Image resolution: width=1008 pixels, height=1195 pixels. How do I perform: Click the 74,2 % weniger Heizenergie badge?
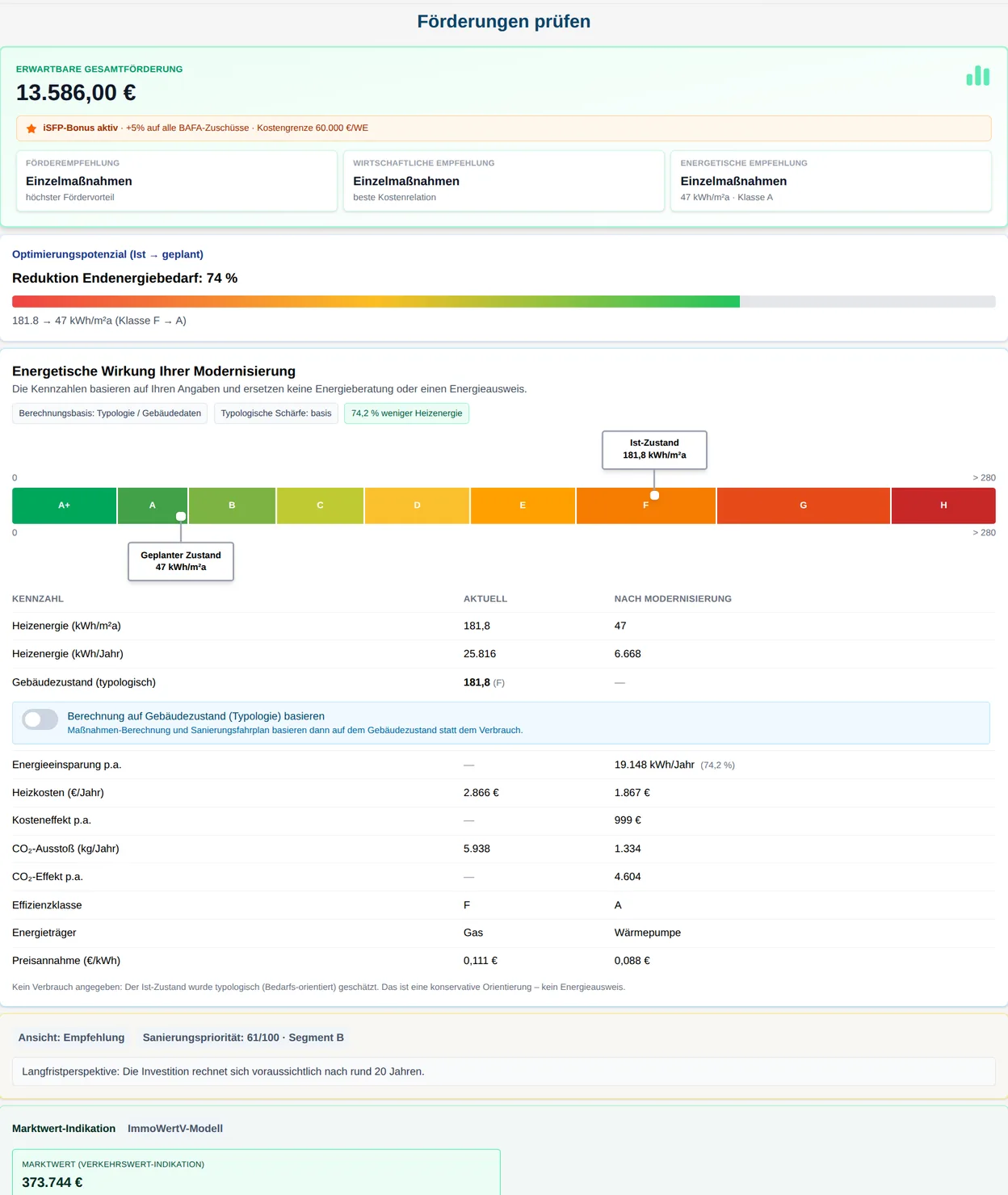coord(407,413)
